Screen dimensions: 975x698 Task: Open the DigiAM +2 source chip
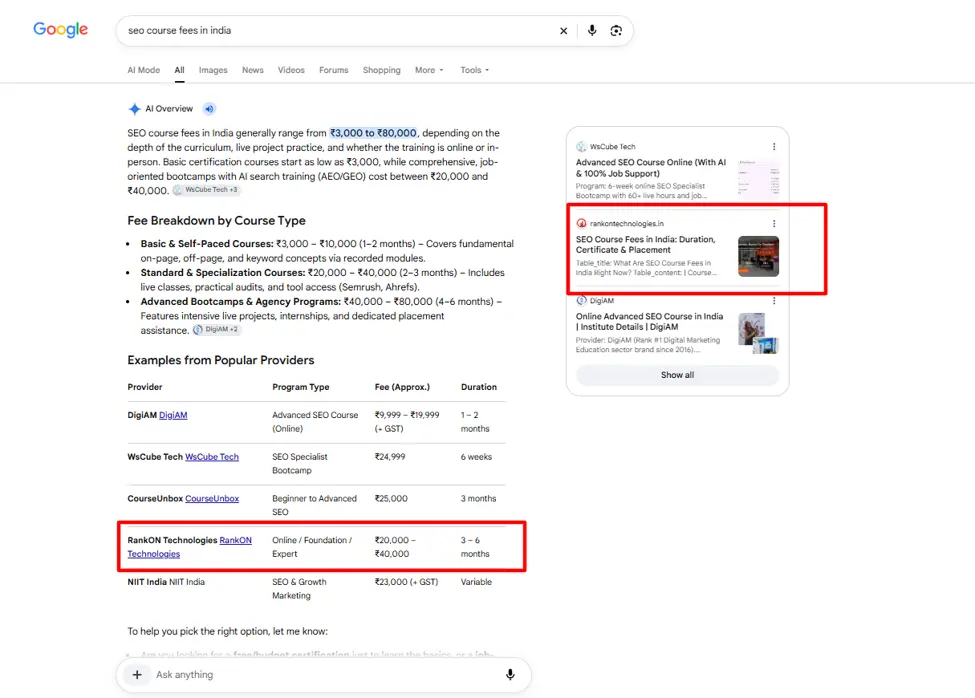point(216,329)
